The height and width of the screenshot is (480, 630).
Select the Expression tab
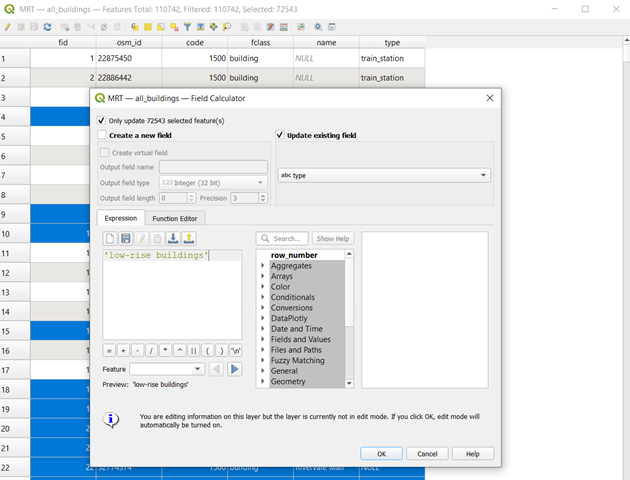click(120, 218)
